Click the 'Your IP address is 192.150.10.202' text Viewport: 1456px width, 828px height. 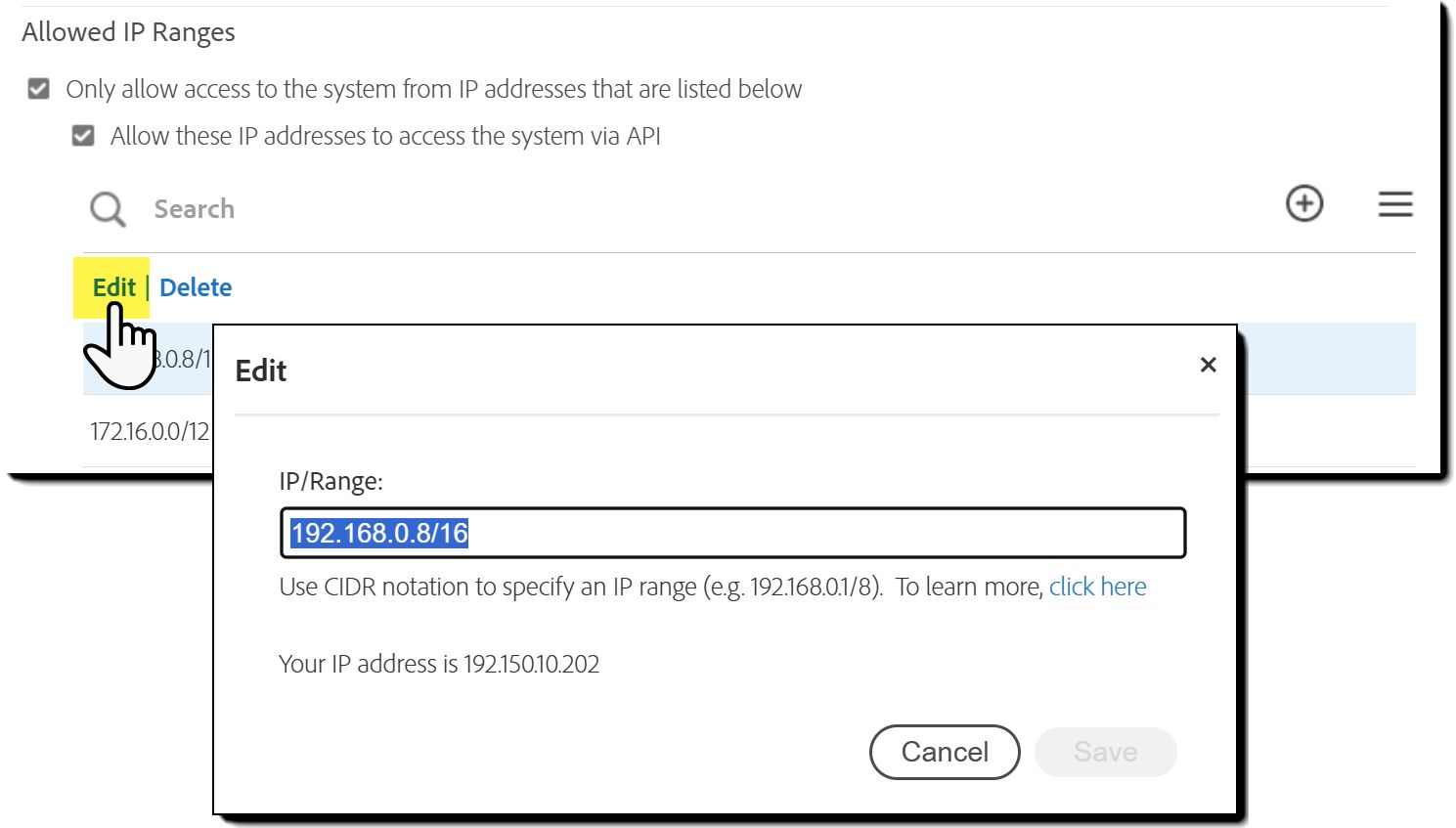tap(439, 664)
